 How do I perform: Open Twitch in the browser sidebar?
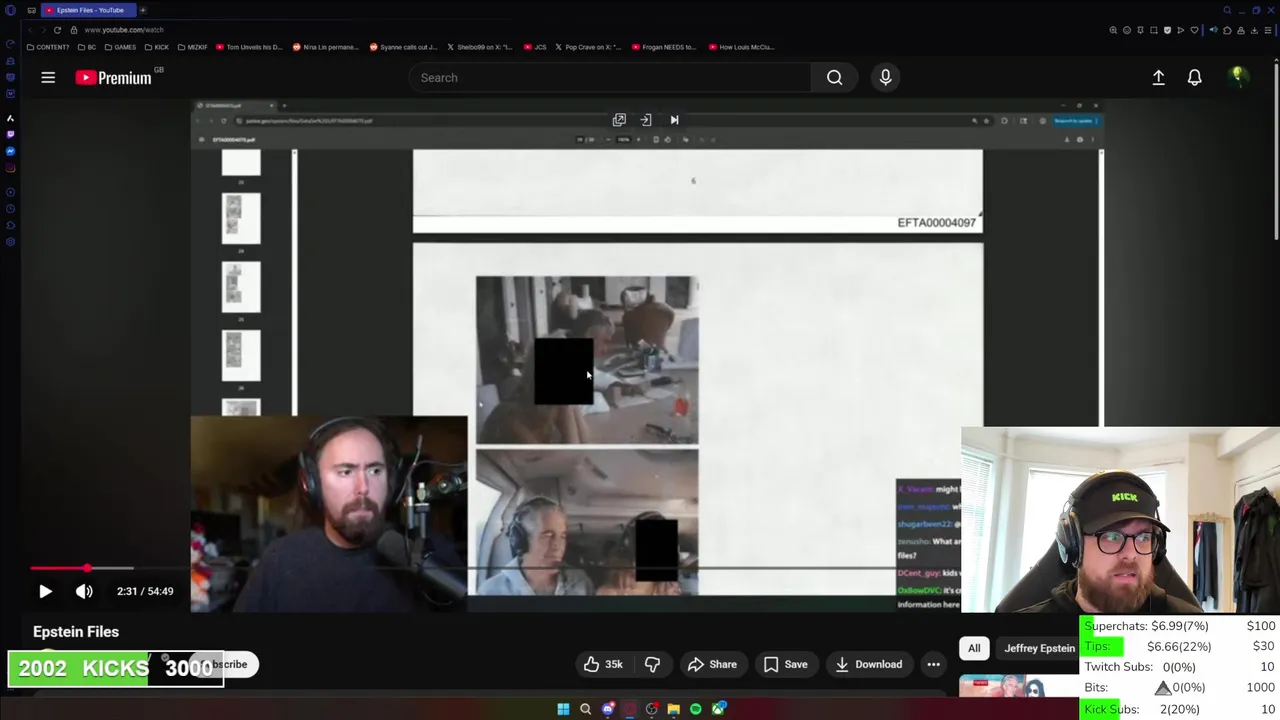10,134
